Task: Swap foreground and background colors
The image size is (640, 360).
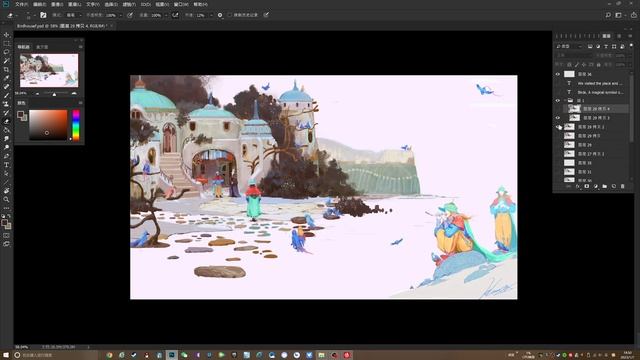Action: coord(9,216)
